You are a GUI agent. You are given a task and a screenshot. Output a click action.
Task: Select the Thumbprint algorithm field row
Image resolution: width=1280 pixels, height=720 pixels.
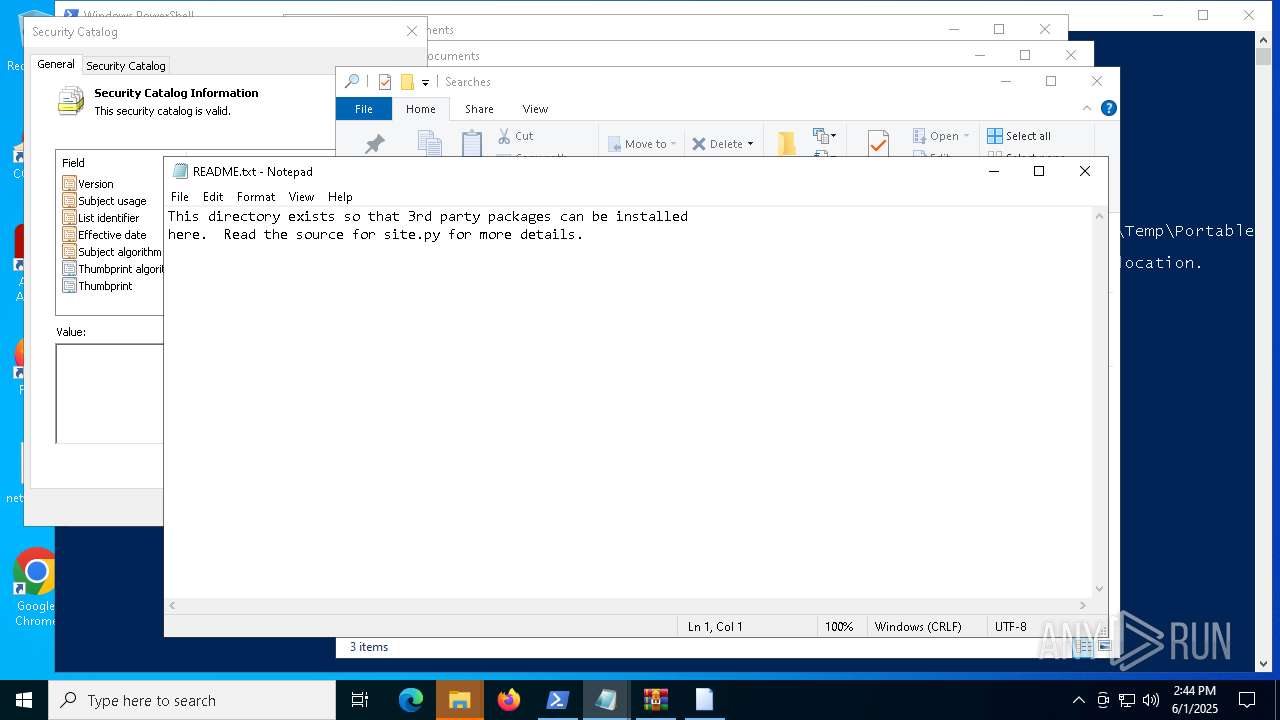112,269
